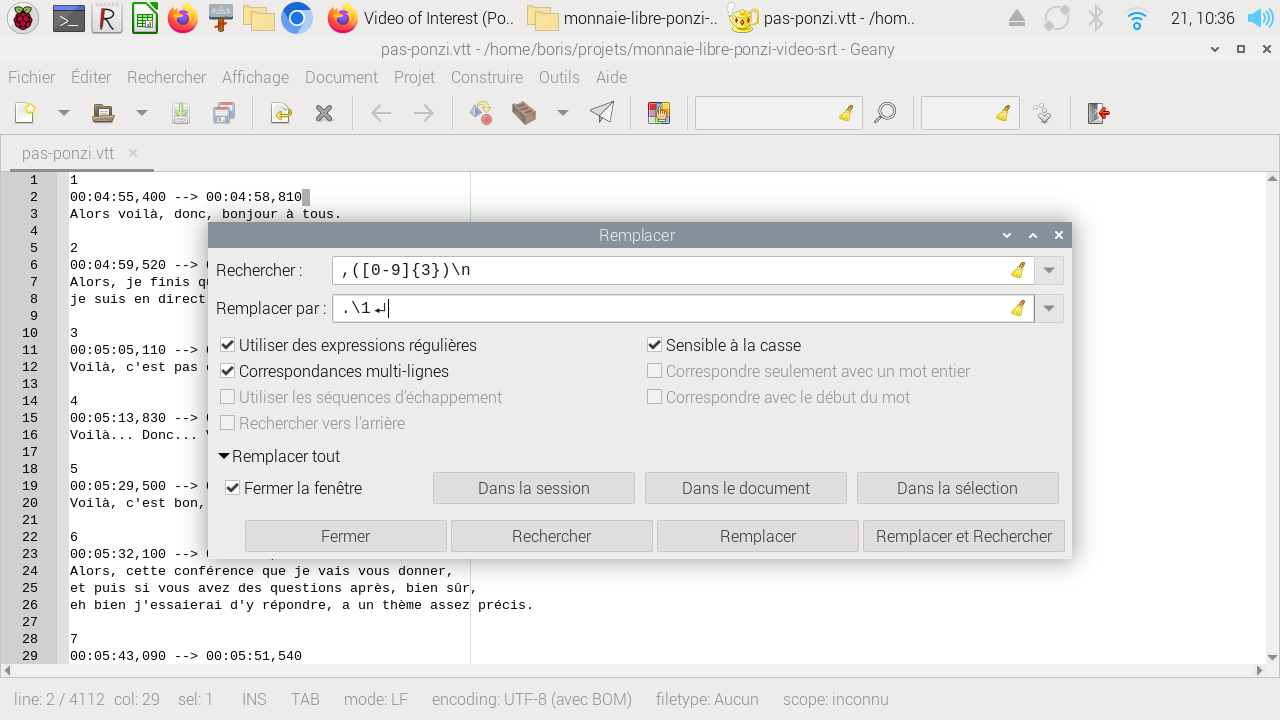The image size is (1280, 720).
Task: Click the 'Dans le document' button
Action: click(745, 489)
